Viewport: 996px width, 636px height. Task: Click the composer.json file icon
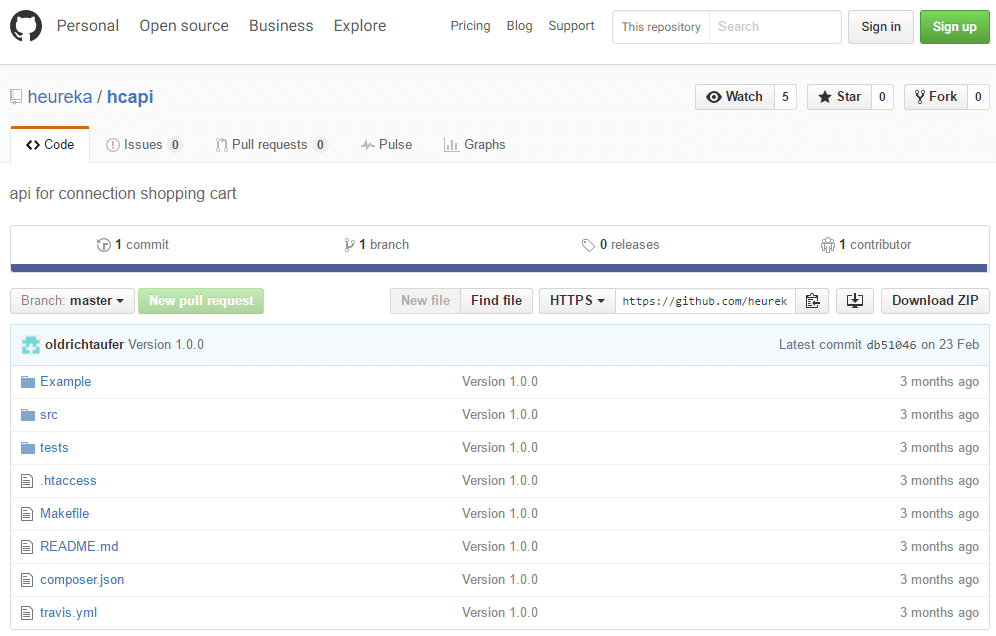pyautogui.click(x=27, y=580)
